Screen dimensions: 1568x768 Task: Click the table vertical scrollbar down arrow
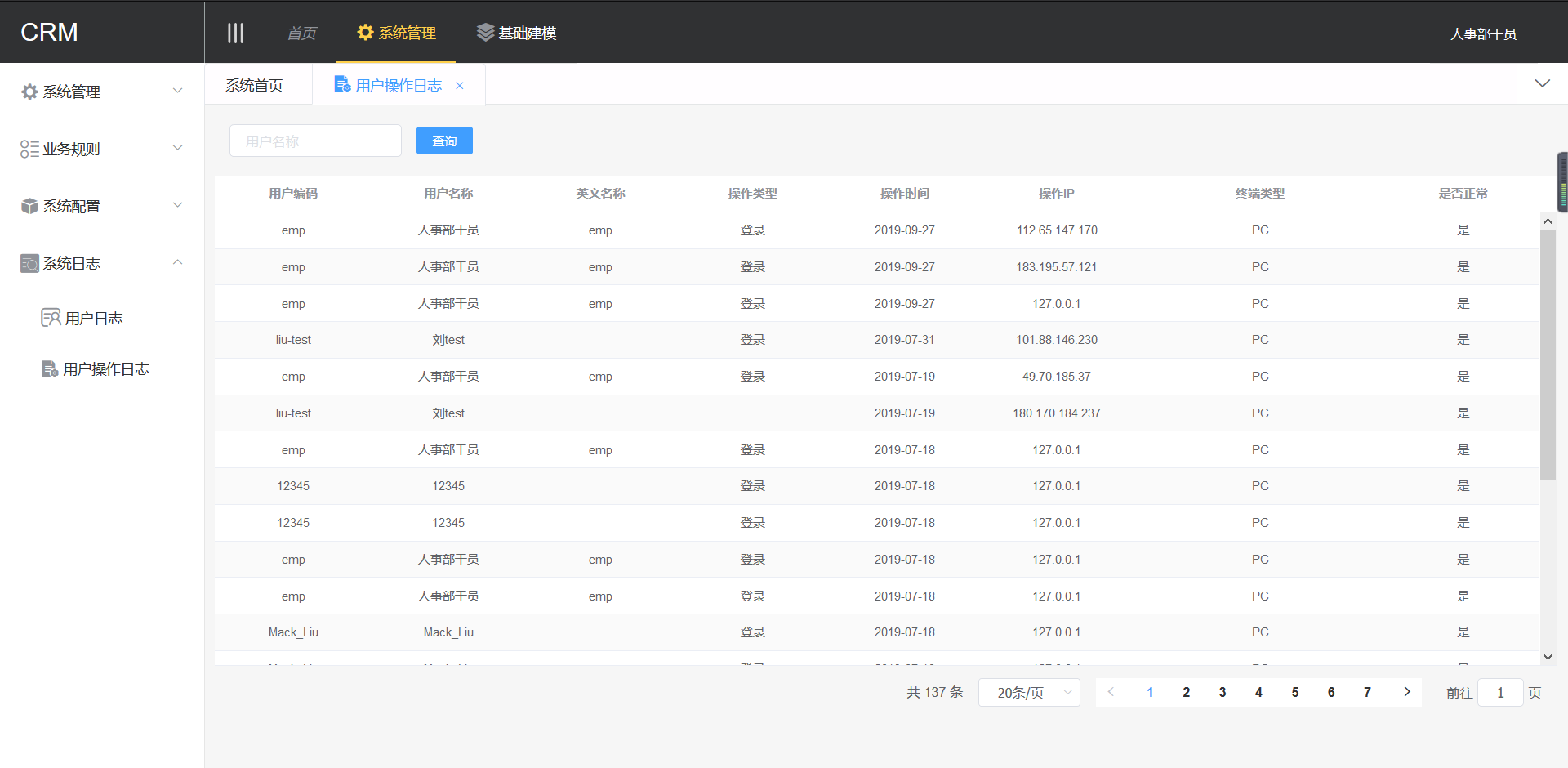pyautogui.click(x=1548, y=657)
